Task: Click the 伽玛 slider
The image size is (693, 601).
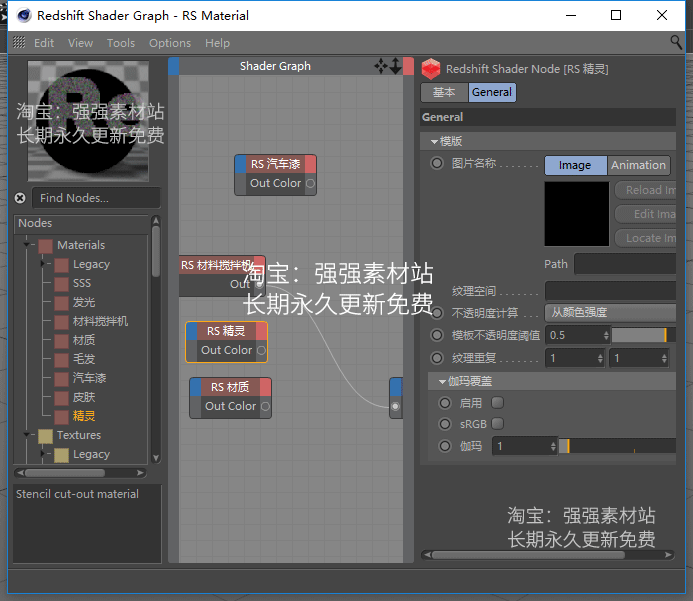Action: [x=617, y=446]
